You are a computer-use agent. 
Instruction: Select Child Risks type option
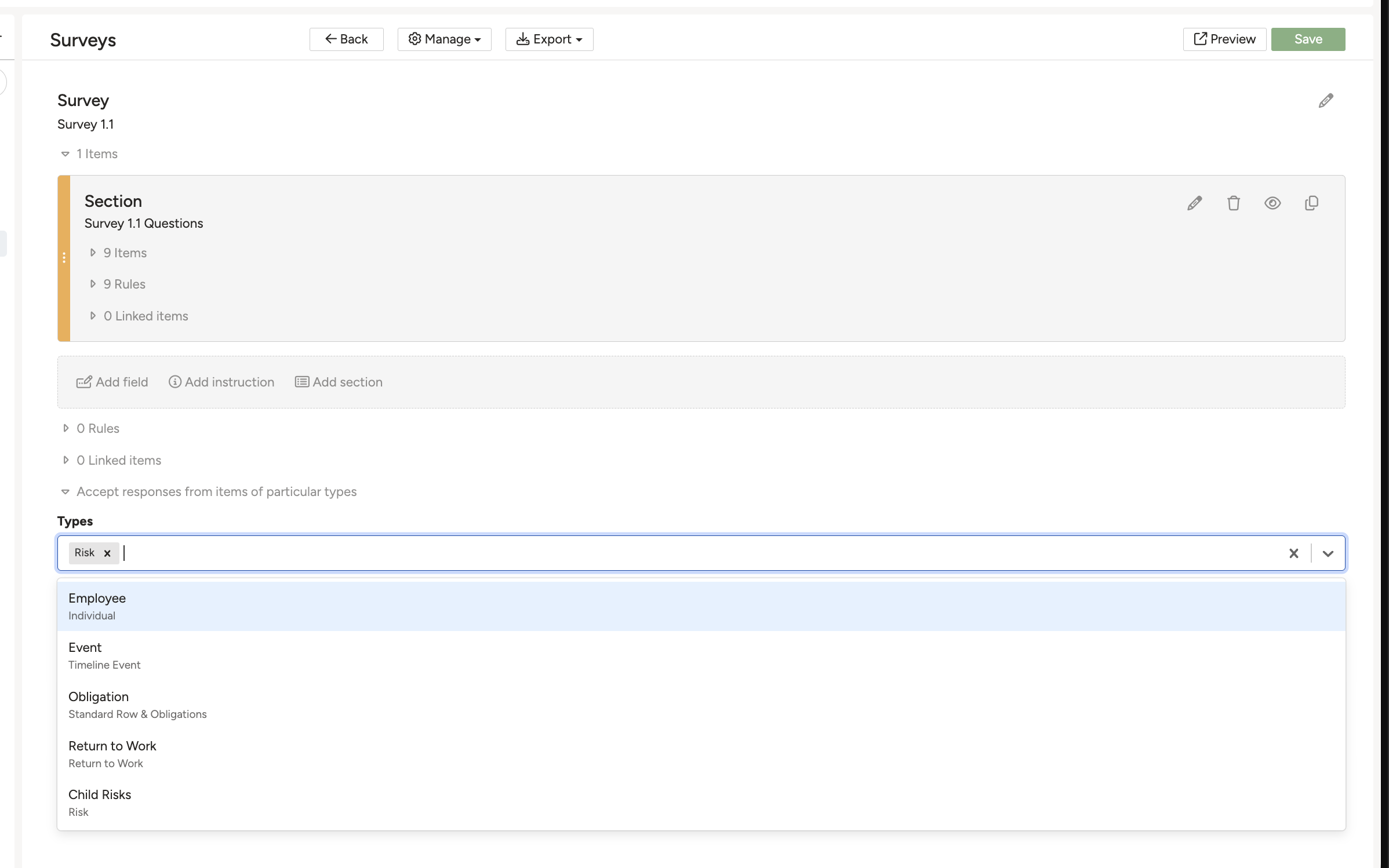[x=701, y=803]
